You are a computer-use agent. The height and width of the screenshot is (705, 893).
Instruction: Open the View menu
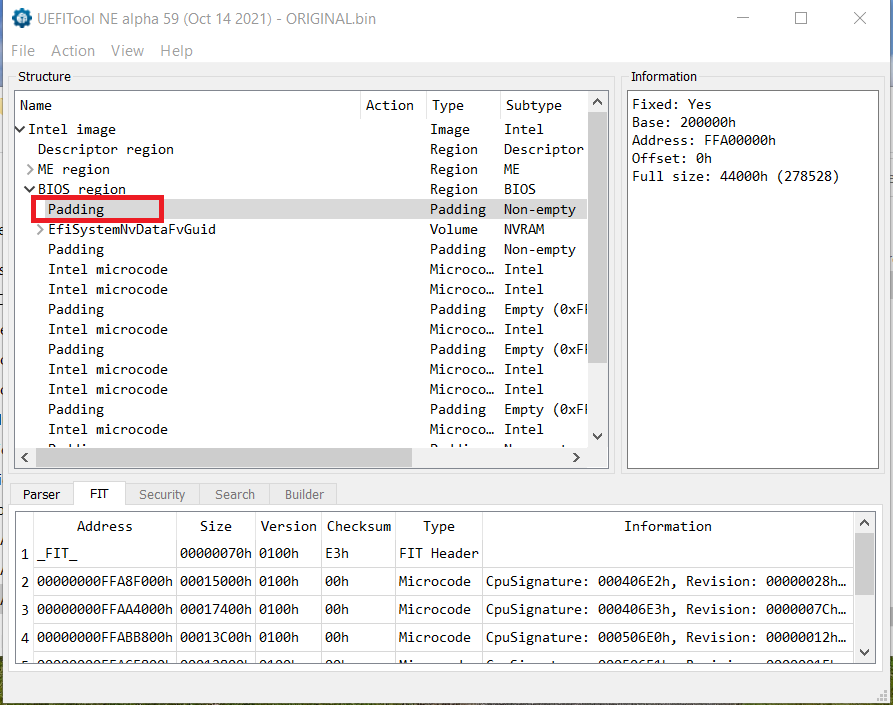point(127,51)
